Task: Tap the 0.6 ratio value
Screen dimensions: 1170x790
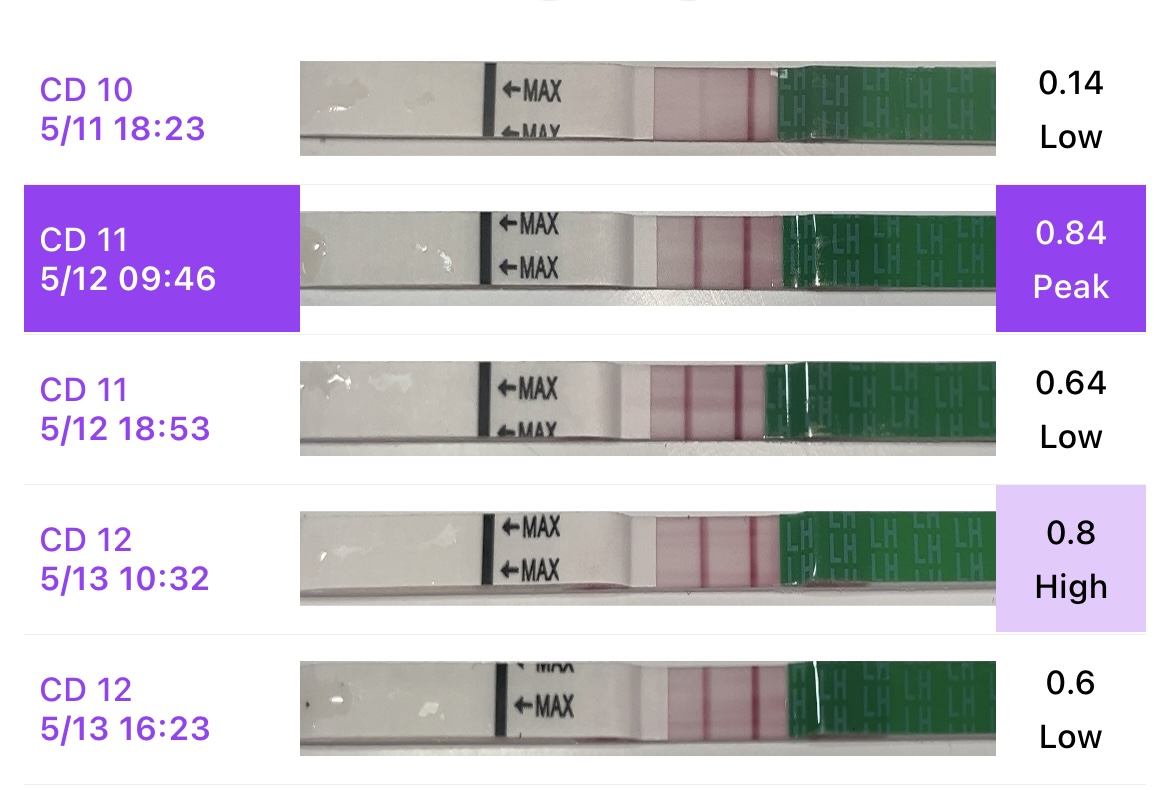Action: pos(1071,683)
